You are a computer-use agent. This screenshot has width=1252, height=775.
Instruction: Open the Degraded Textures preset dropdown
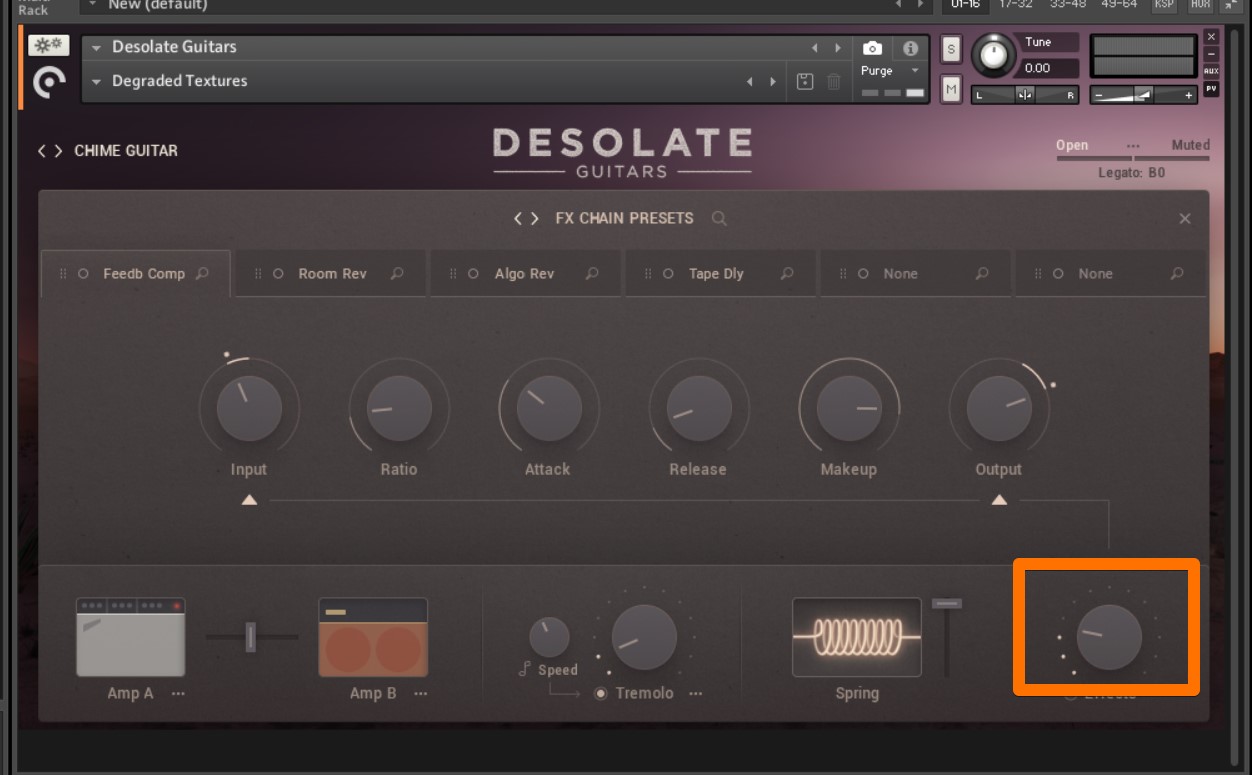point(97,82)
